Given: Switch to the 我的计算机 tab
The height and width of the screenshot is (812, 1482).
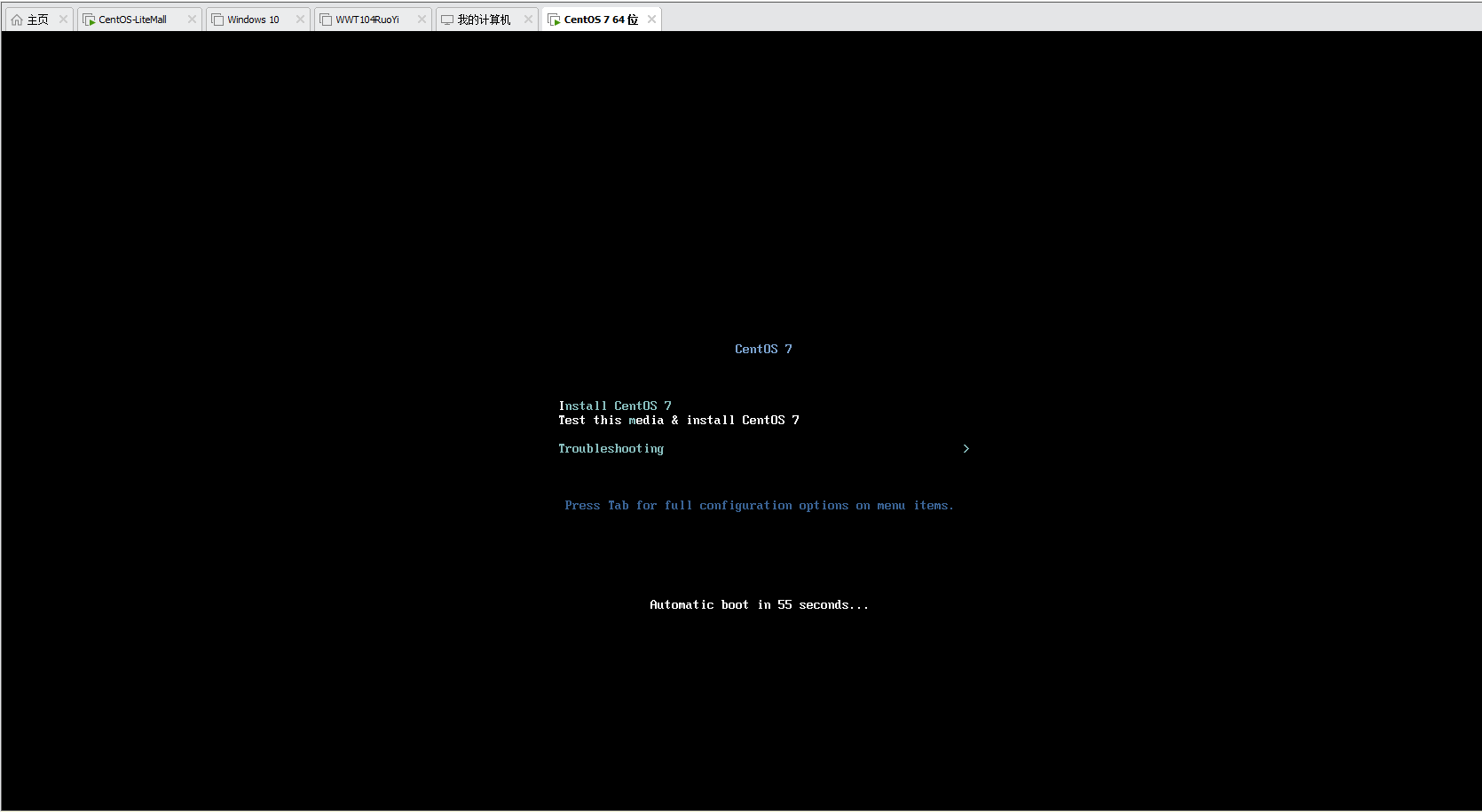Looking at the screenshot, I should pyautogui.click(x=484, y=20).
